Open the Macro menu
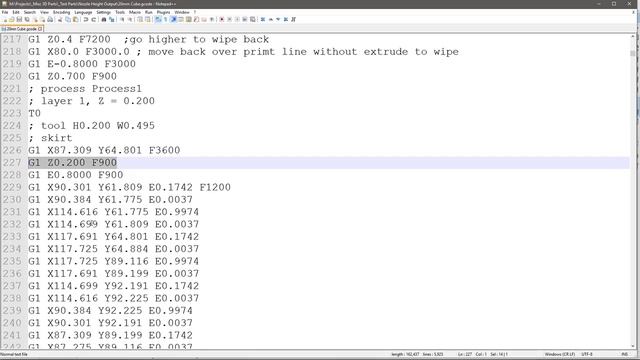 click(x=135, y=12)
